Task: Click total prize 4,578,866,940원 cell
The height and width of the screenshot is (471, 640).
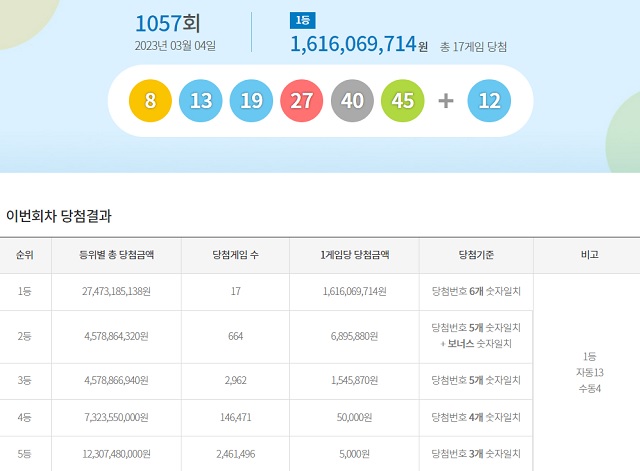Action: 116,380
